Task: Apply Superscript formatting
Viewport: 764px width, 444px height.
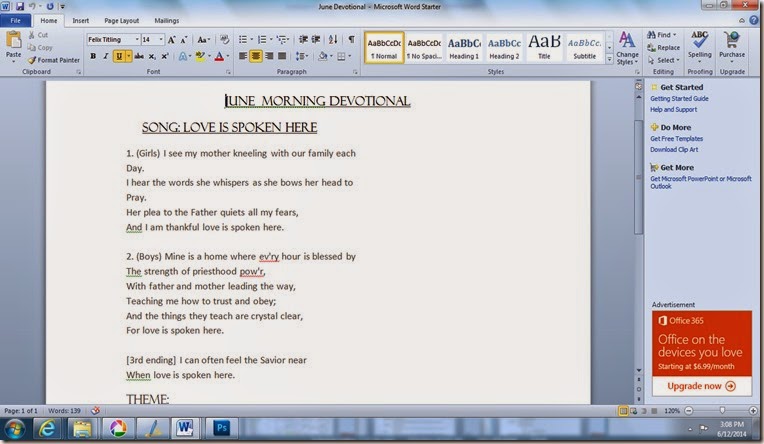Action: 165,57
